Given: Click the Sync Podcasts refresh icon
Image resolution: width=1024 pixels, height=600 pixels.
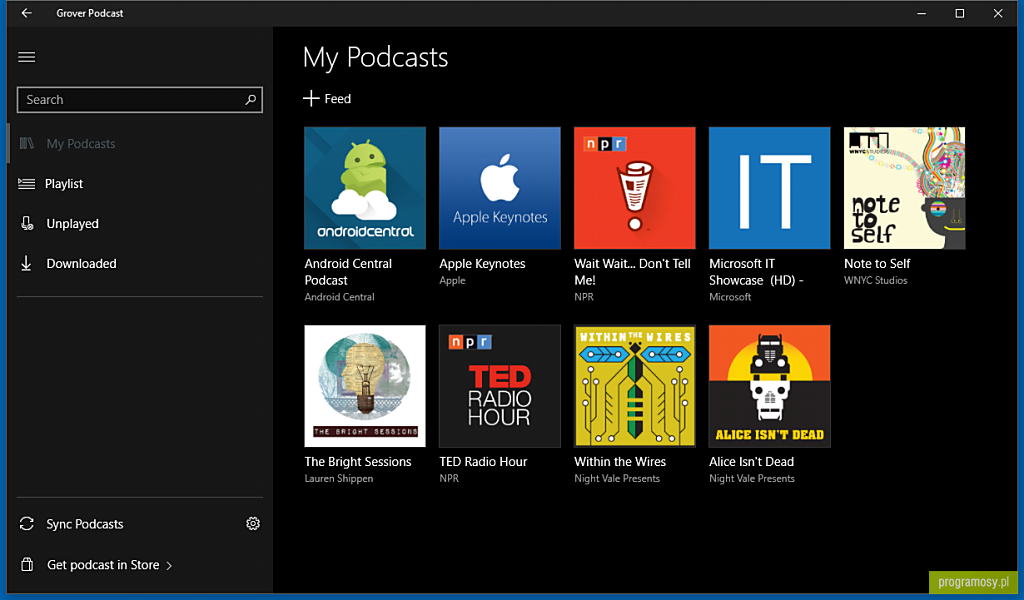Looking at the screenshot, I should pos(26,524).
